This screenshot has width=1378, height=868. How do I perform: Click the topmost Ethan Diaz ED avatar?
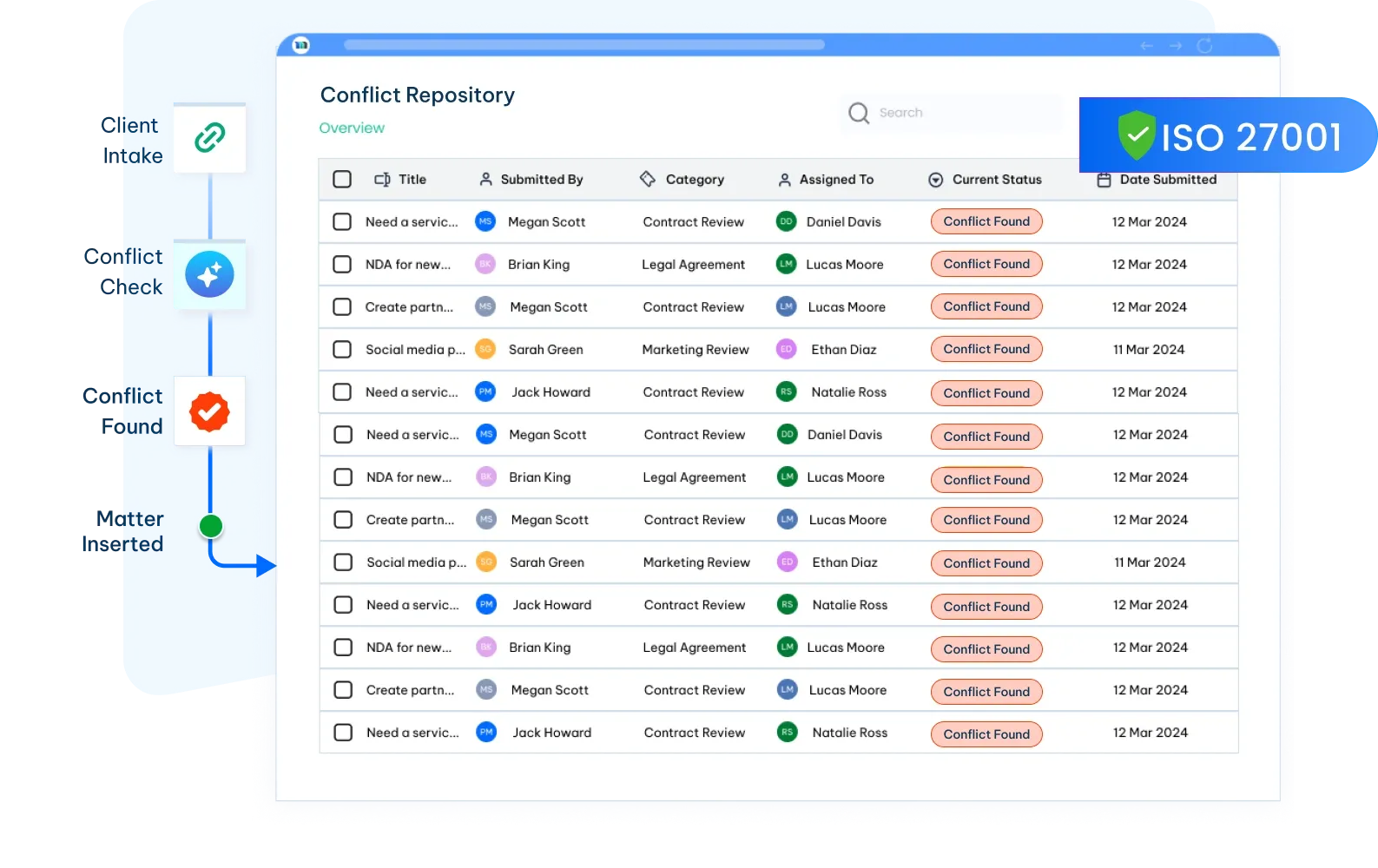pos(786,349)
